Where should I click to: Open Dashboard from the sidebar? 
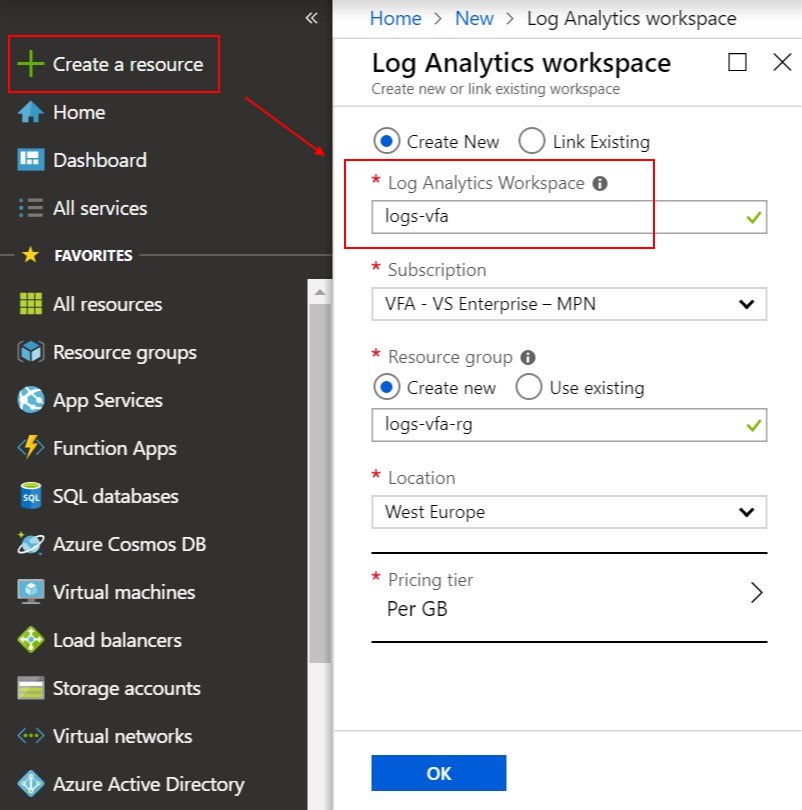[x=100, y=160]
